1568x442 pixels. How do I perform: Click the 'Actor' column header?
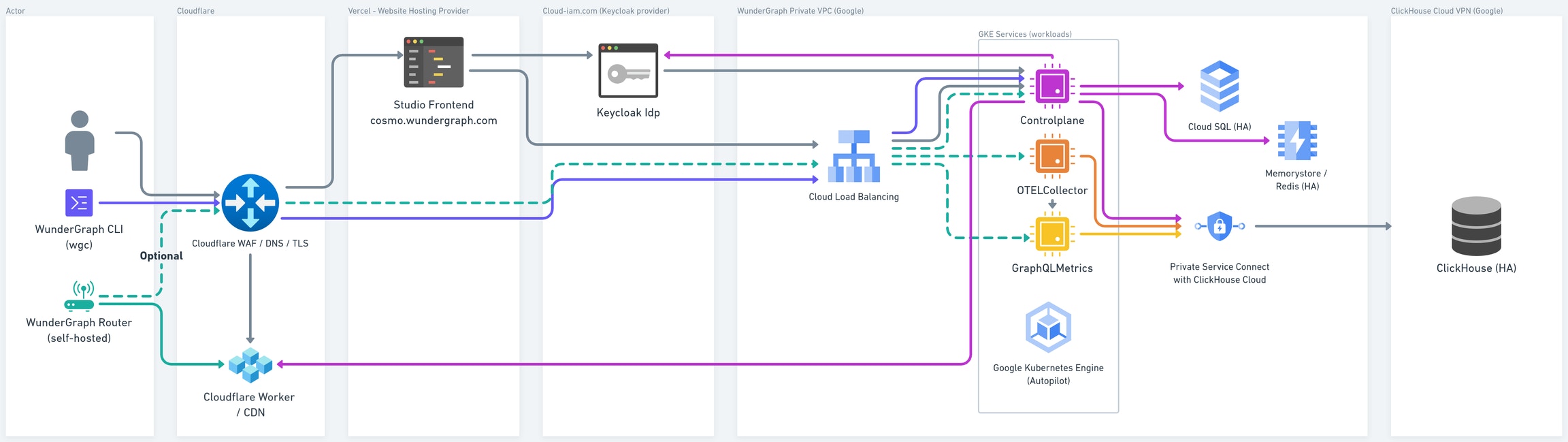pyautogui.click(x=16, y=11)
